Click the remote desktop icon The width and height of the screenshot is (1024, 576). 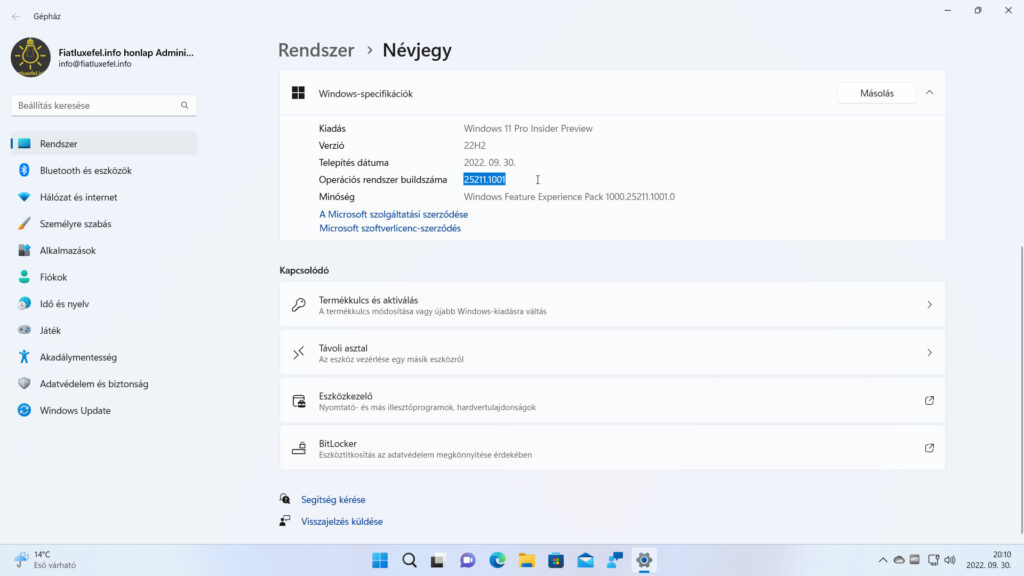(x=298, y=353)
